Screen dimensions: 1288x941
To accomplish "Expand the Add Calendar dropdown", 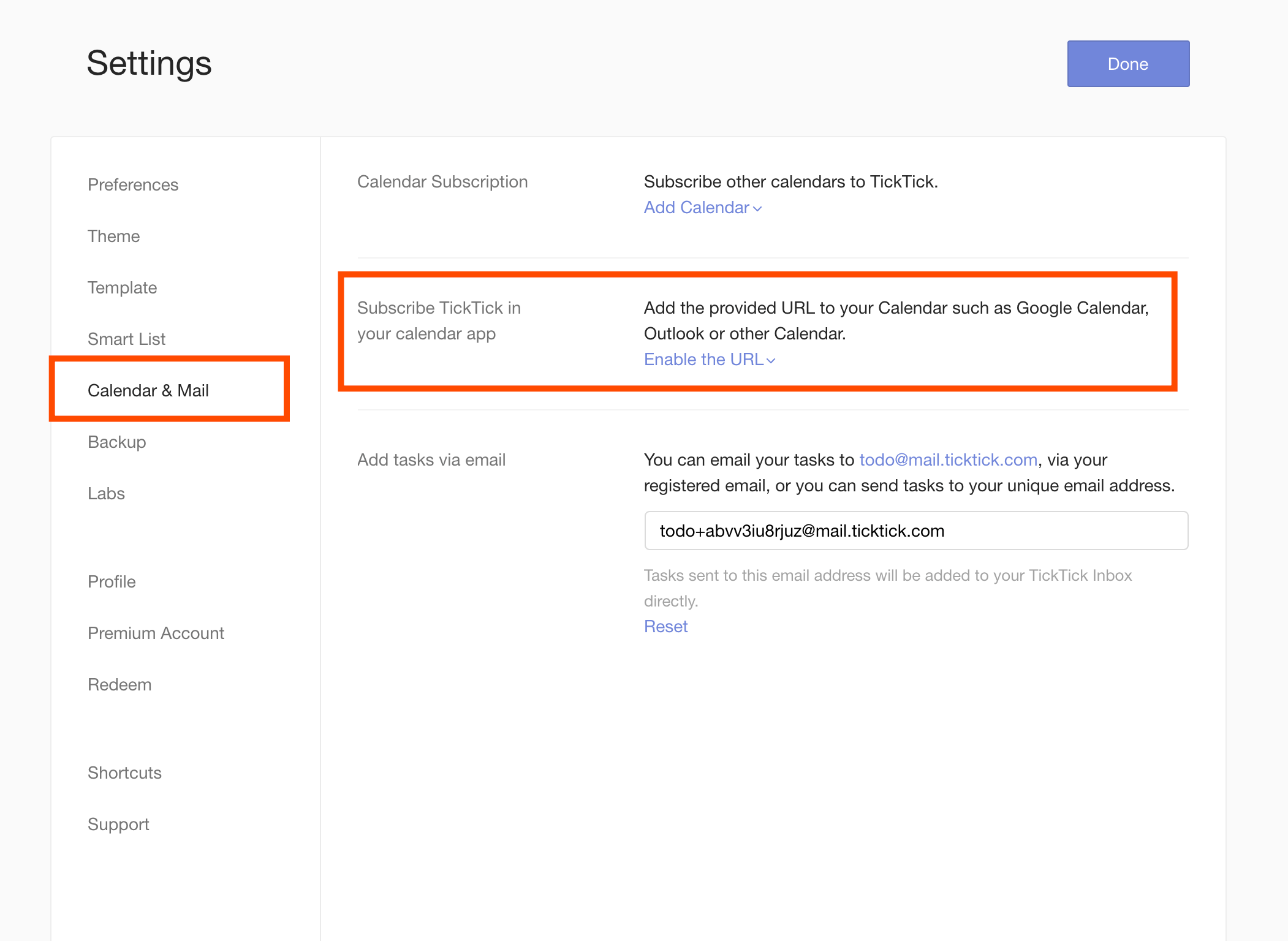I will (x=697, y=208).
